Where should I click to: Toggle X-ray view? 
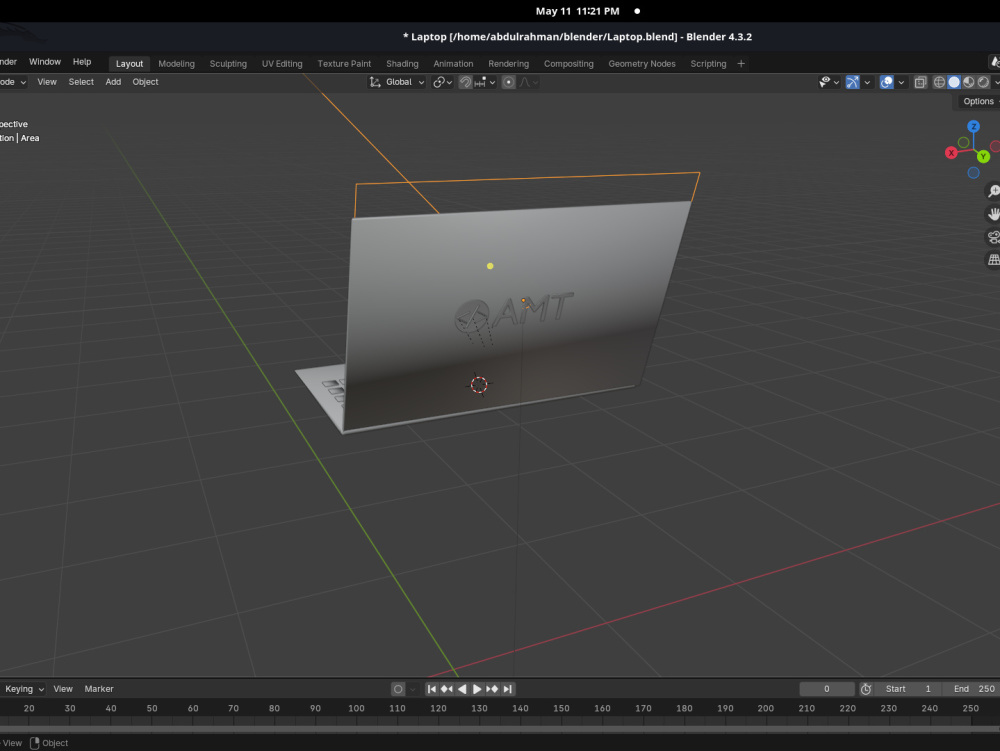[x=920, y=82]
